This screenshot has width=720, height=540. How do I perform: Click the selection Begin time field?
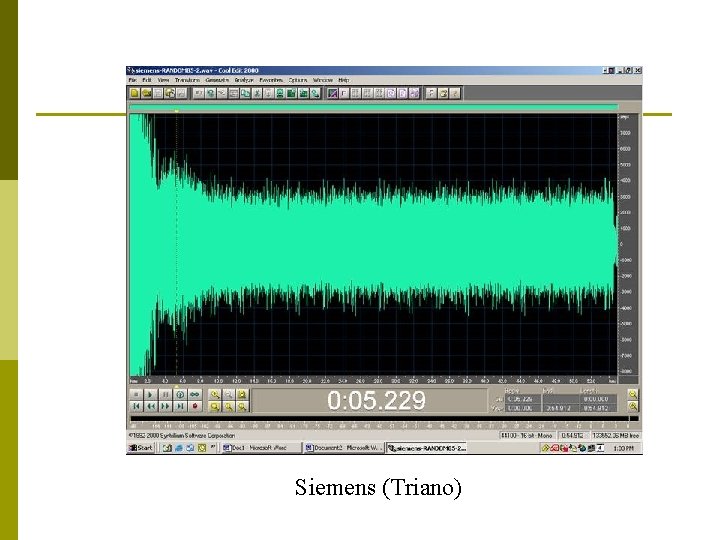coord(523,399)
